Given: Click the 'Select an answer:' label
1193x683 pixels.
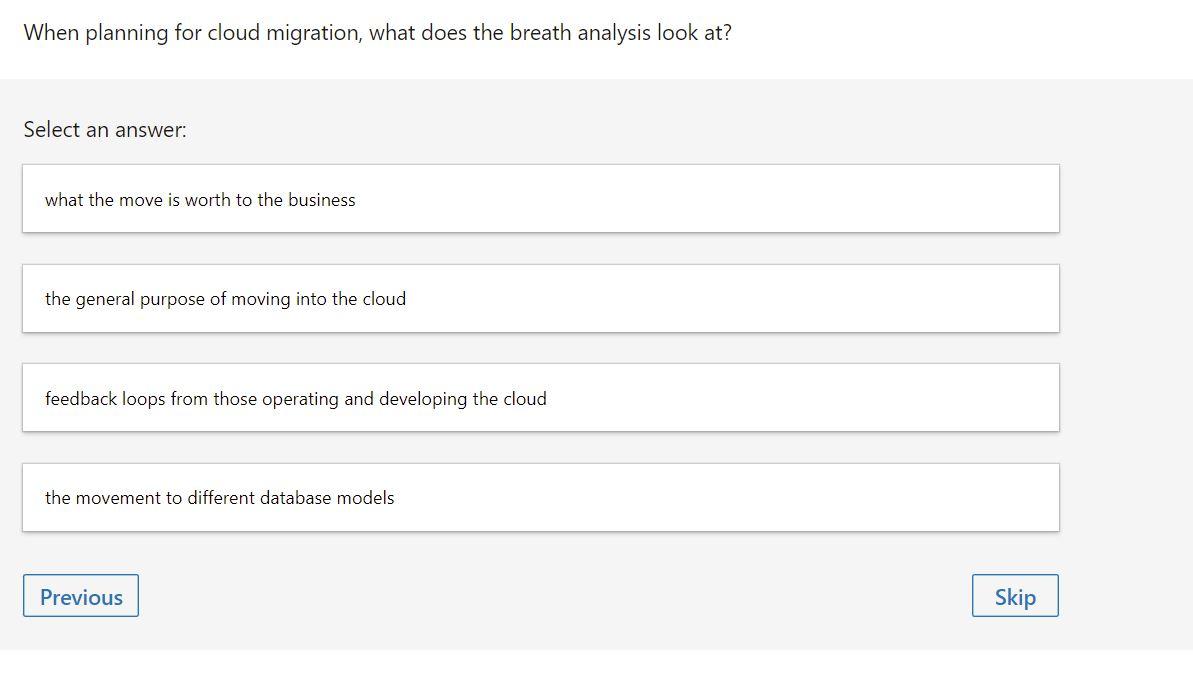Looking at the screenshot, I should click(x=104, y=129).
